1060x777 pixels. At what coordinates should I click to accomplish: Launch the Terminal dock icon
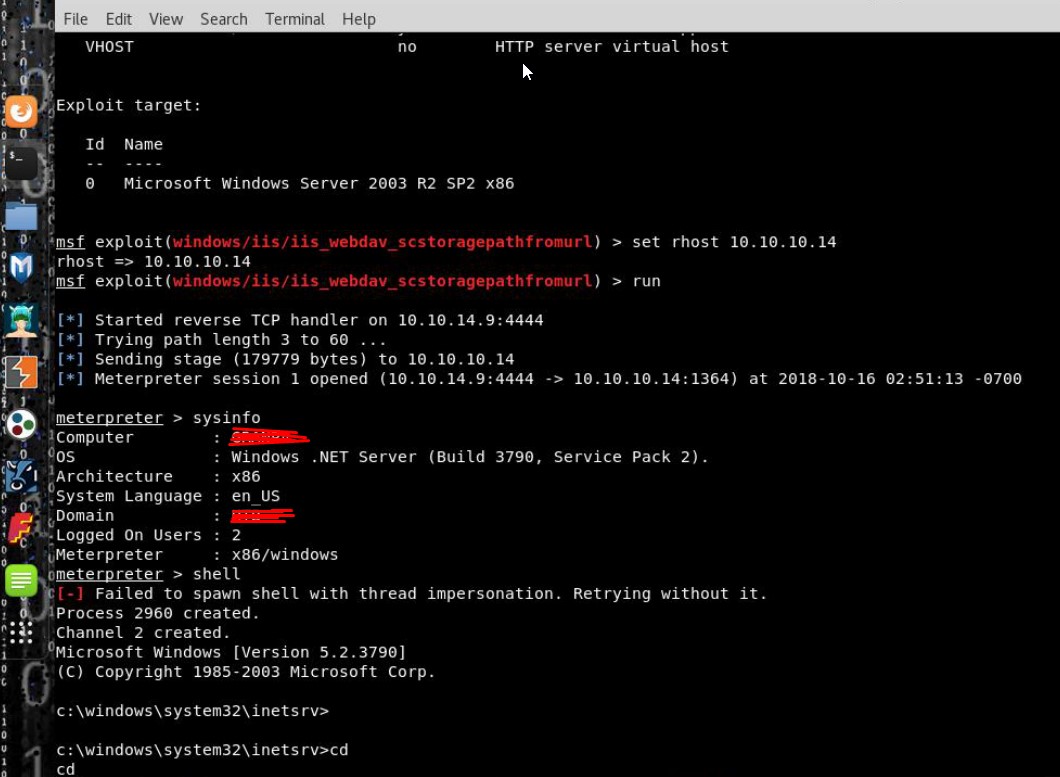pyautogui.click(x=21, y=163)
